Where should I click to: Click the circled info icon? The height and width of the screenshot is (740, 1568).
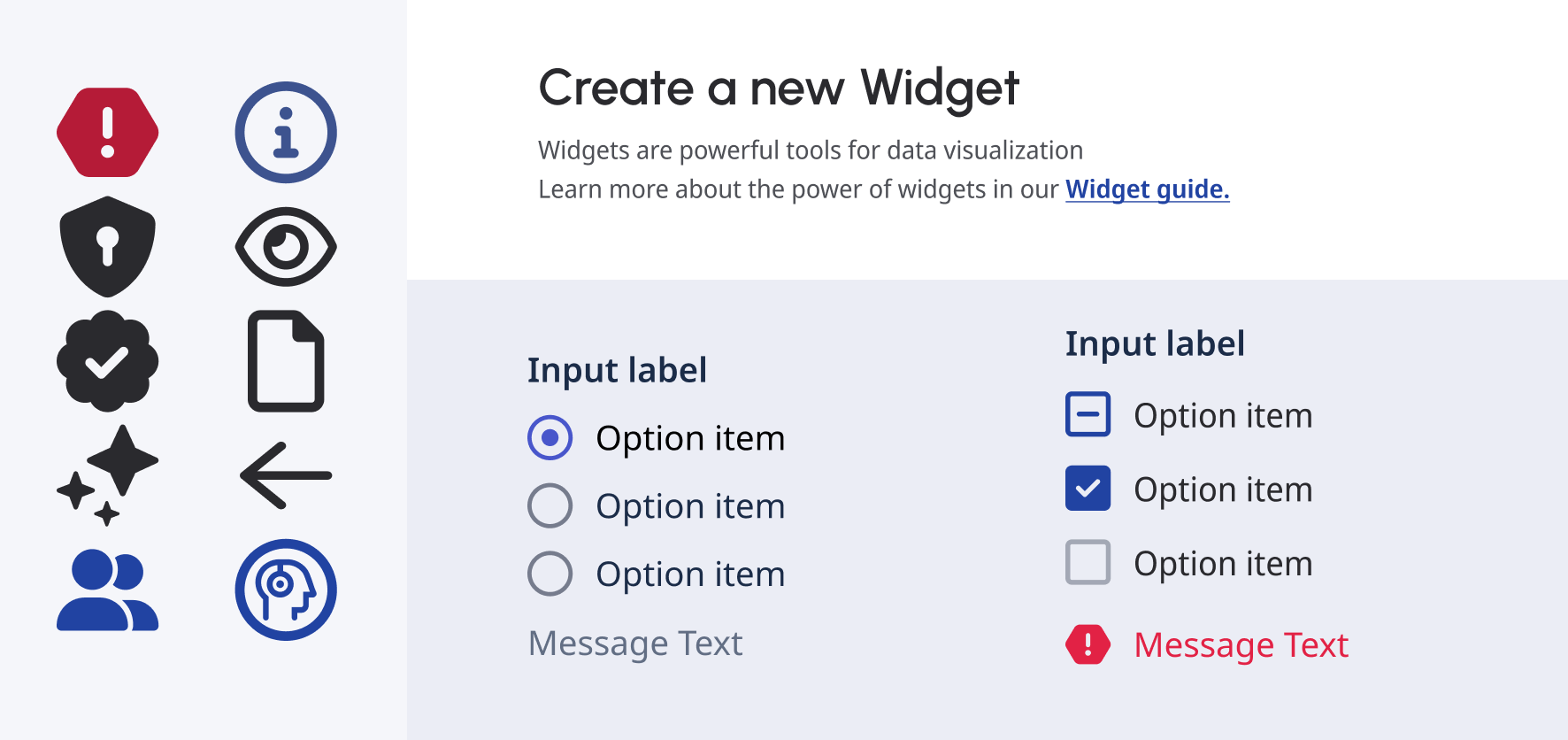[x=285, y=133]
